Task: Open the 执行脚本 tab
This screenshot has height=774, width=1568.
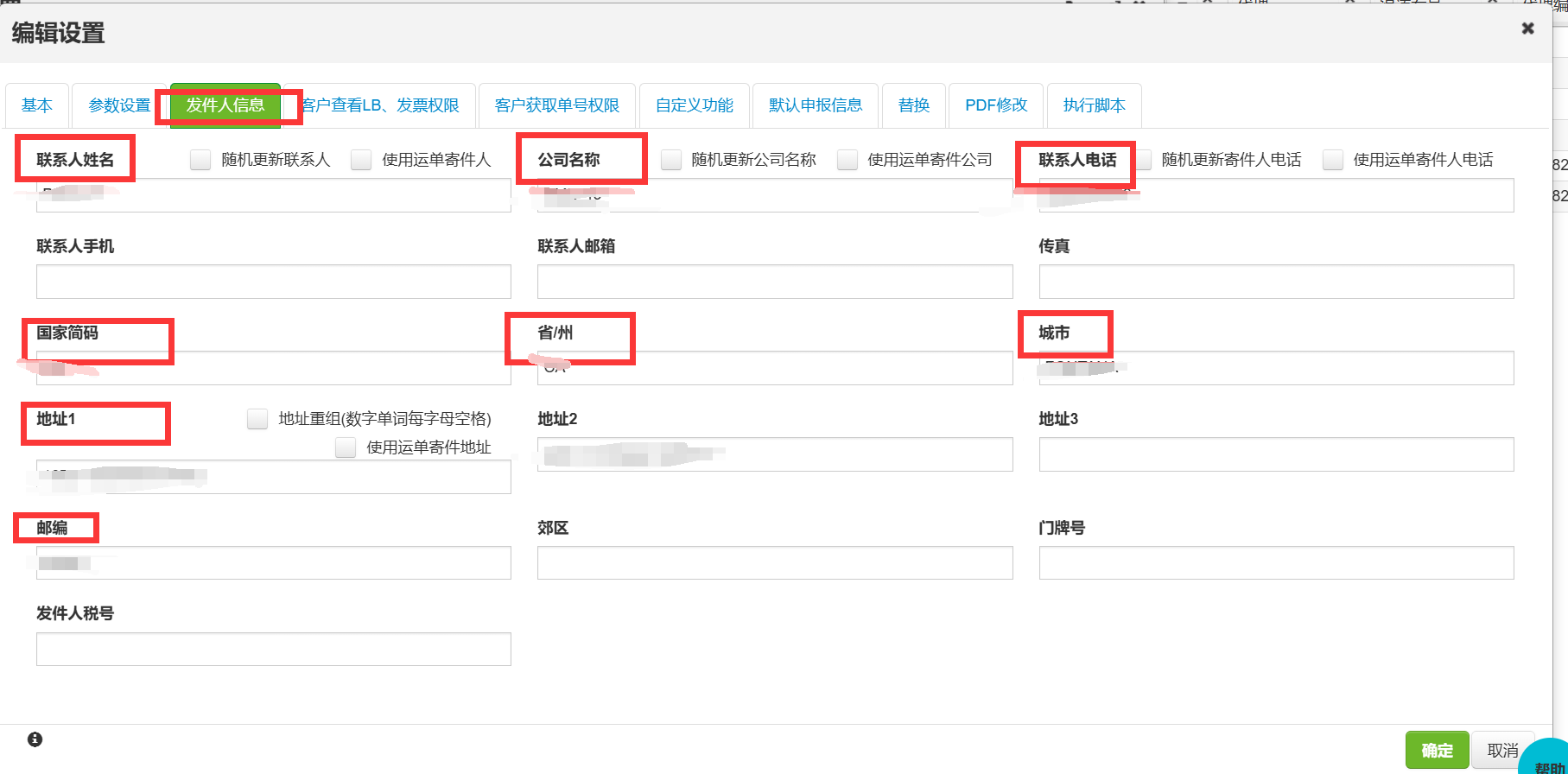Action: [x=1095, y=105]
